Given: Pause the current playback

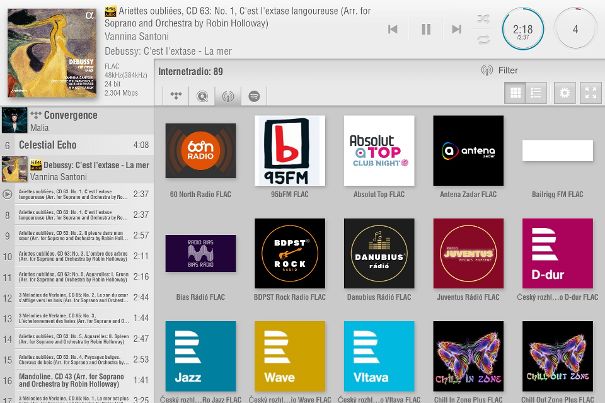Looking at the screenshot, I should [x=426, y=29].
